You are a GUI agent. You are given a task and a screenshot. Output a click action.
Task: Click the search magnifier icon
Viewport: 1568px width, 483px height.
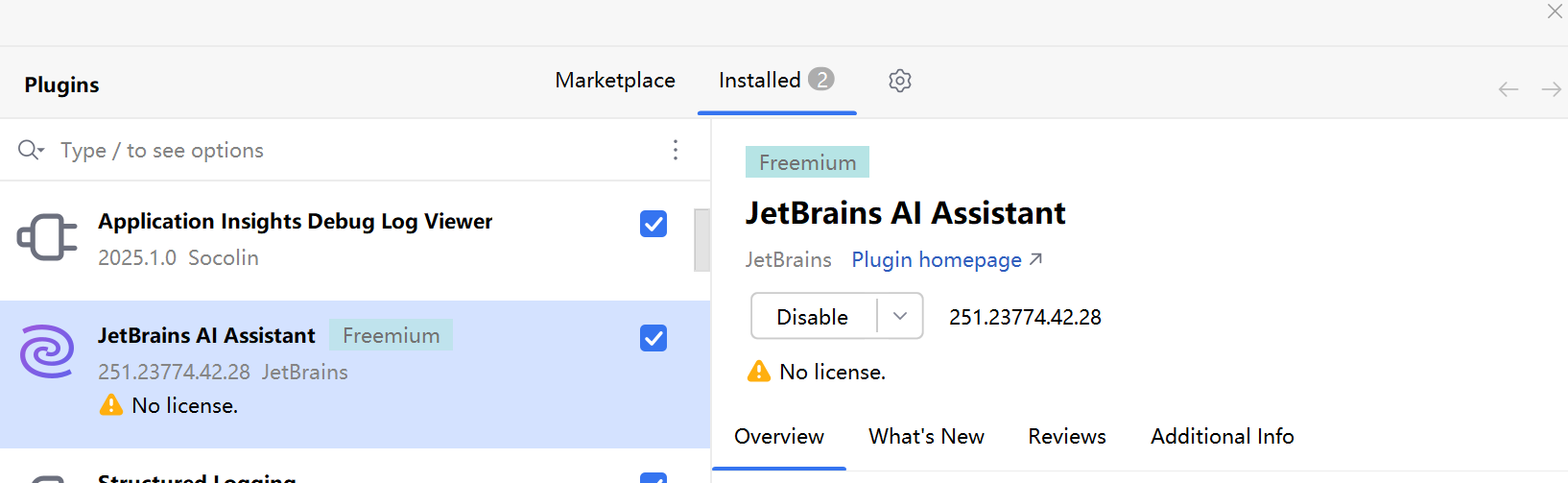[30, 150]
